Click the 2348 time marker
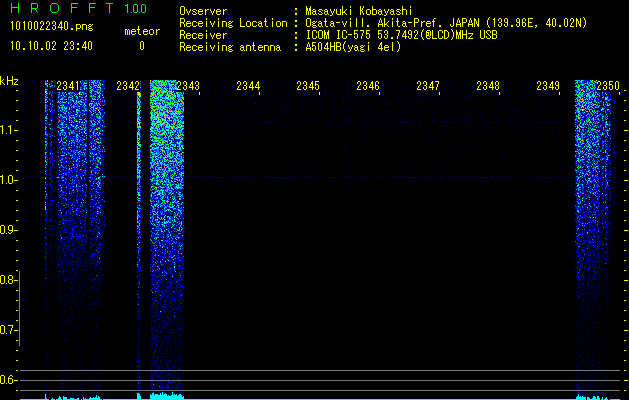629x400 pixels. coord(488,85)
